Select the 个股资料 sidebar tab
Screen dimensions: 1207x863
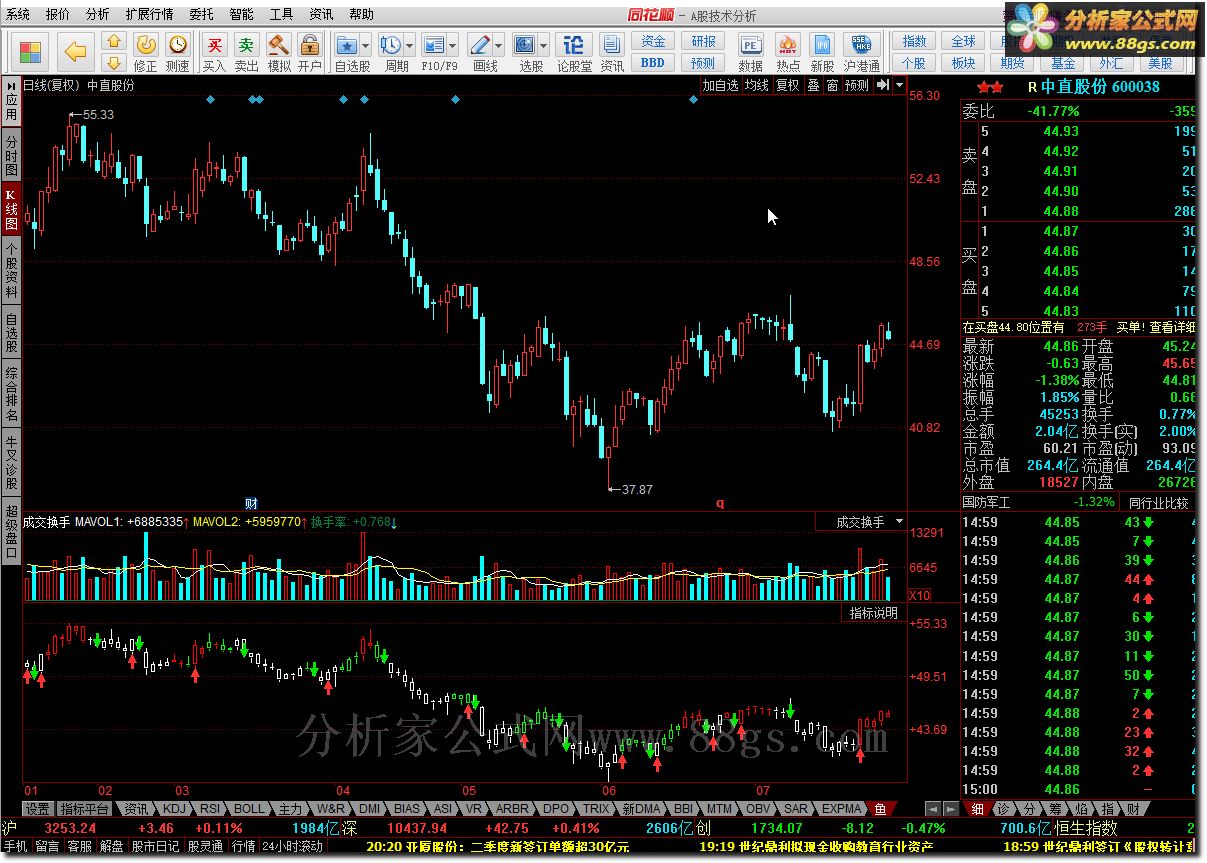(11, 271)
